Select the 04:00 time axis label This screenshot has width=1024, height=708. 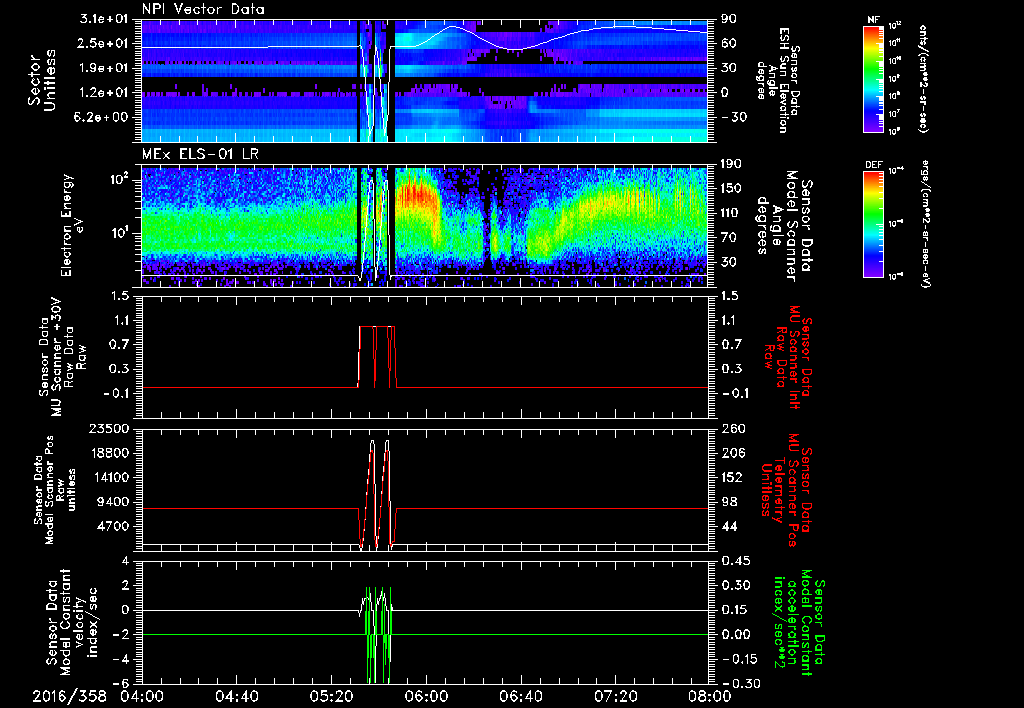141,696
